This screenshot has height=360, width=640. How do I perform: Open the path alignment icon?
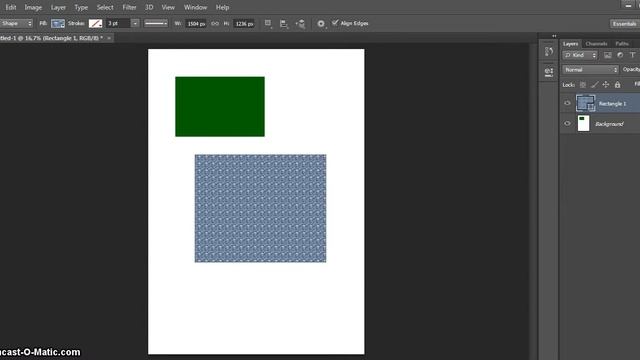pos(284,24)
